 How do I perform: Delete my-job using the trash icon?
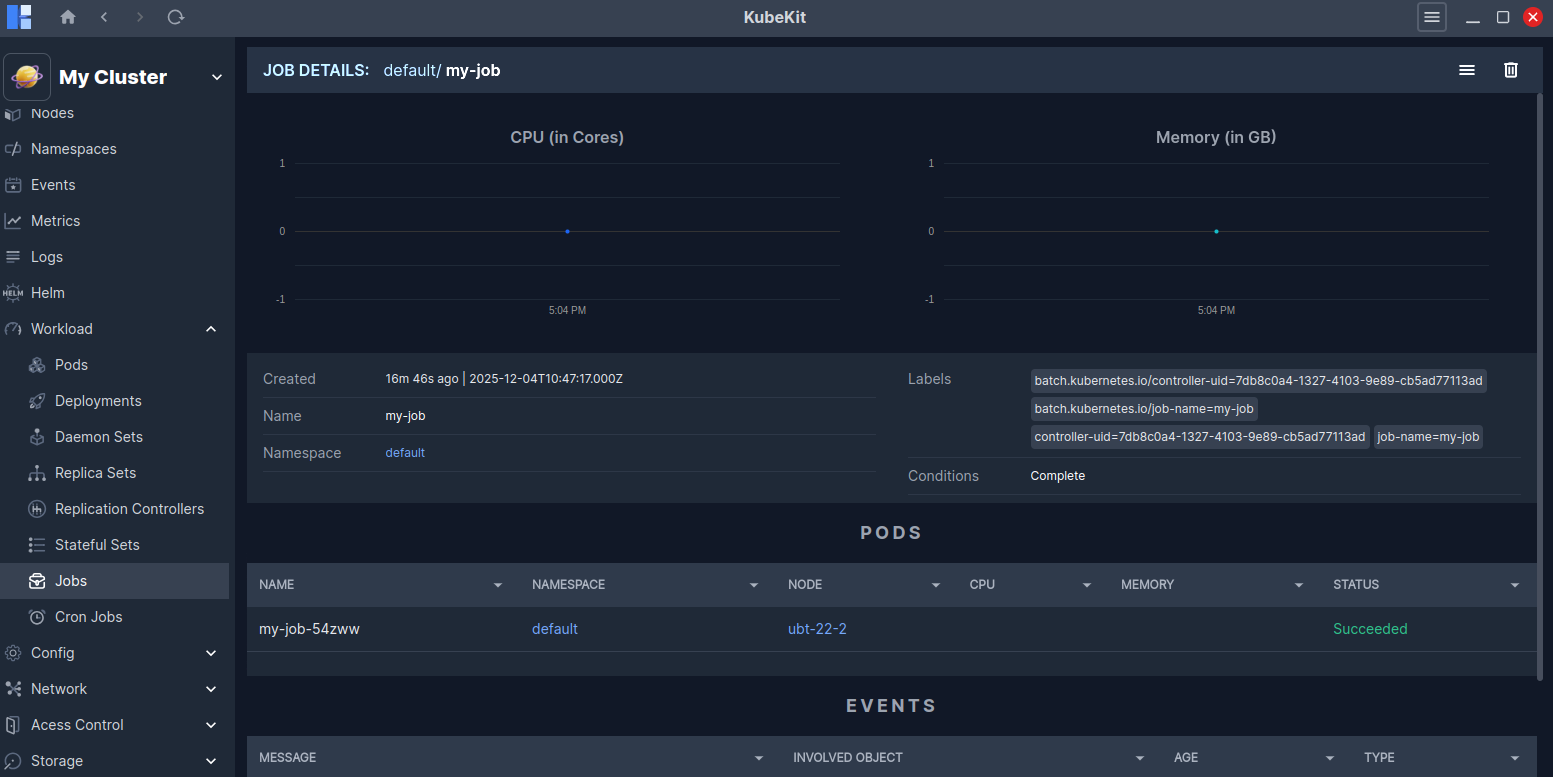(1510, 70)
